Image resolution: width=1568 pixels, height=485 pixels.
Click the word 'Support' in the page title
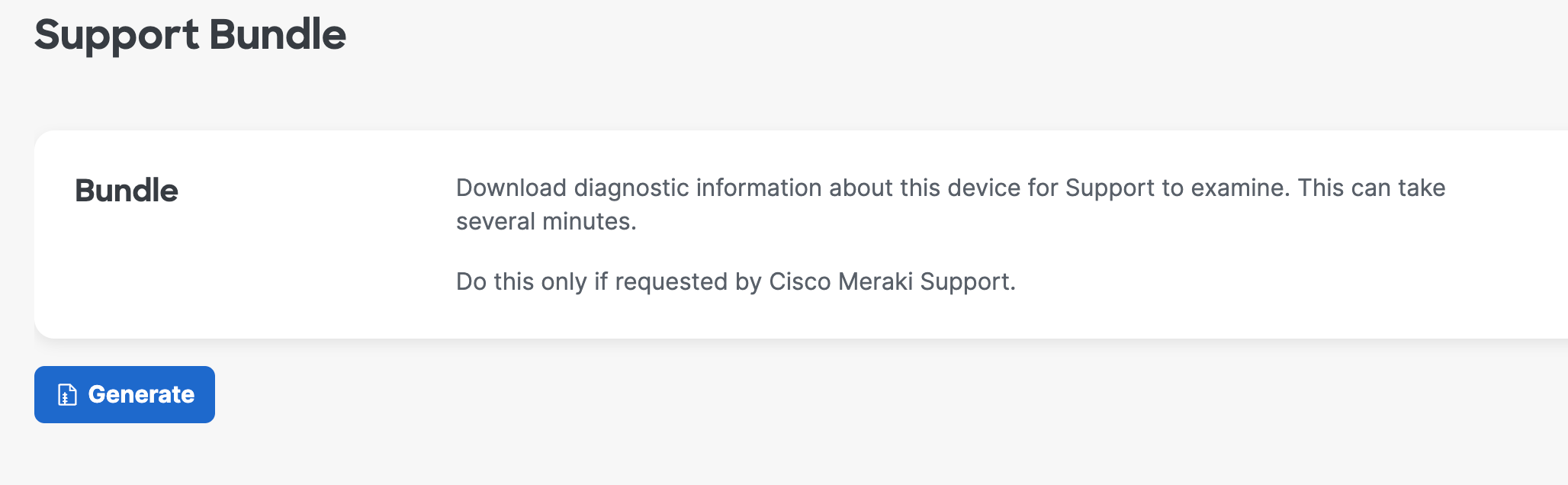117,35
